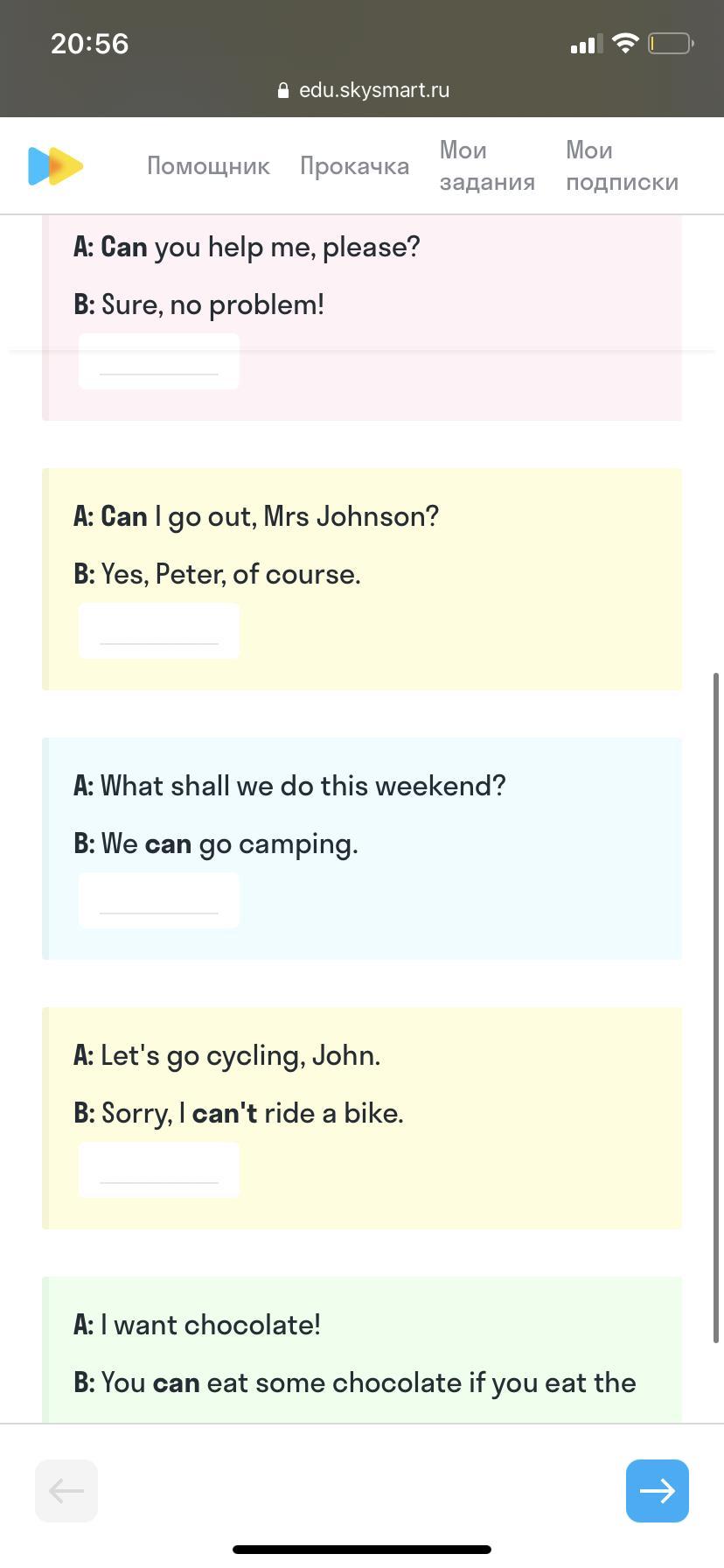The height and width of the screenshot is (1568, 724).
Task: Tap the cellular signal bars
Action: (586, 44)
